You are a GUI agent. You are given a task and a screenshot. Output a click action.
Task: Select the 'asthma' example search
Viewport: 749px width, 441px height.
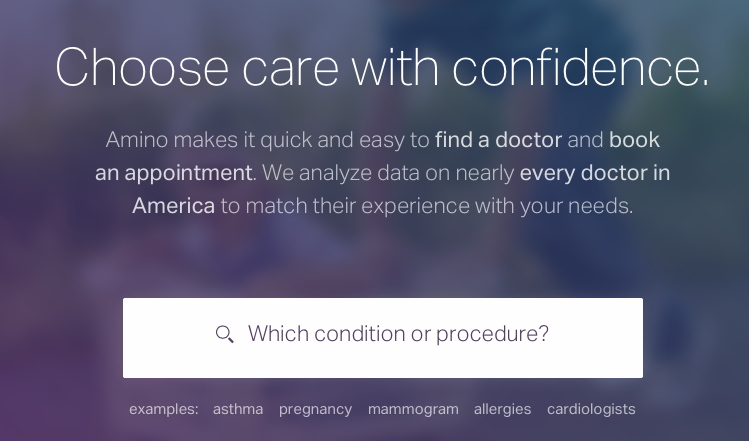point(238,409)
